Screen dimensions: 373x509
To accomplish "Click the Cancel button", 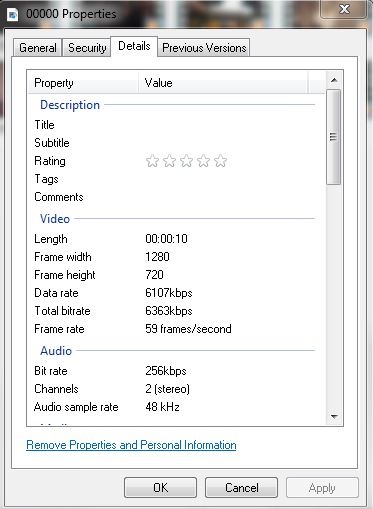I will (x=241, y=488).
